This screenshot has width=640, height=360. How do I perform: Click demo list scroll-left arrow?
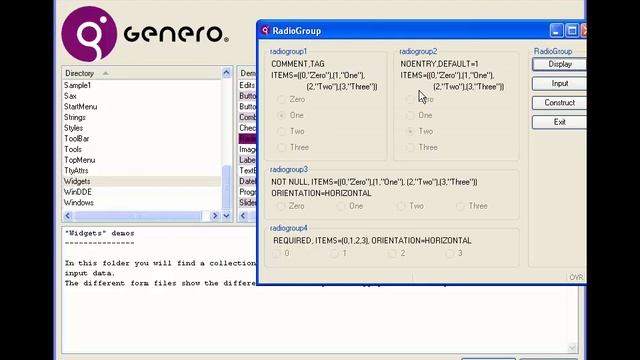(x=243, y=216)
